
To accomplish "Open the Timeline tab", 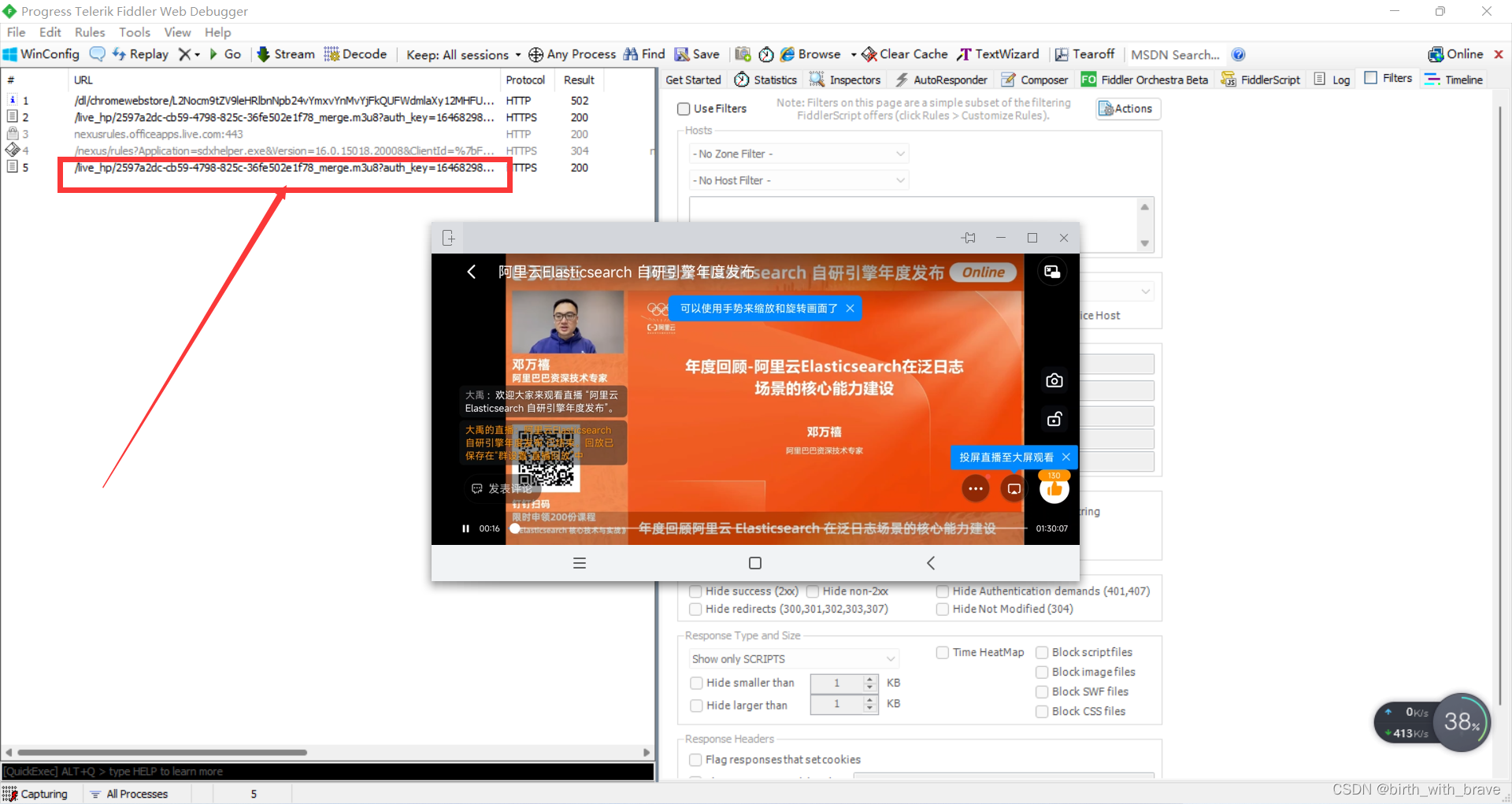I will point(1454,80).
